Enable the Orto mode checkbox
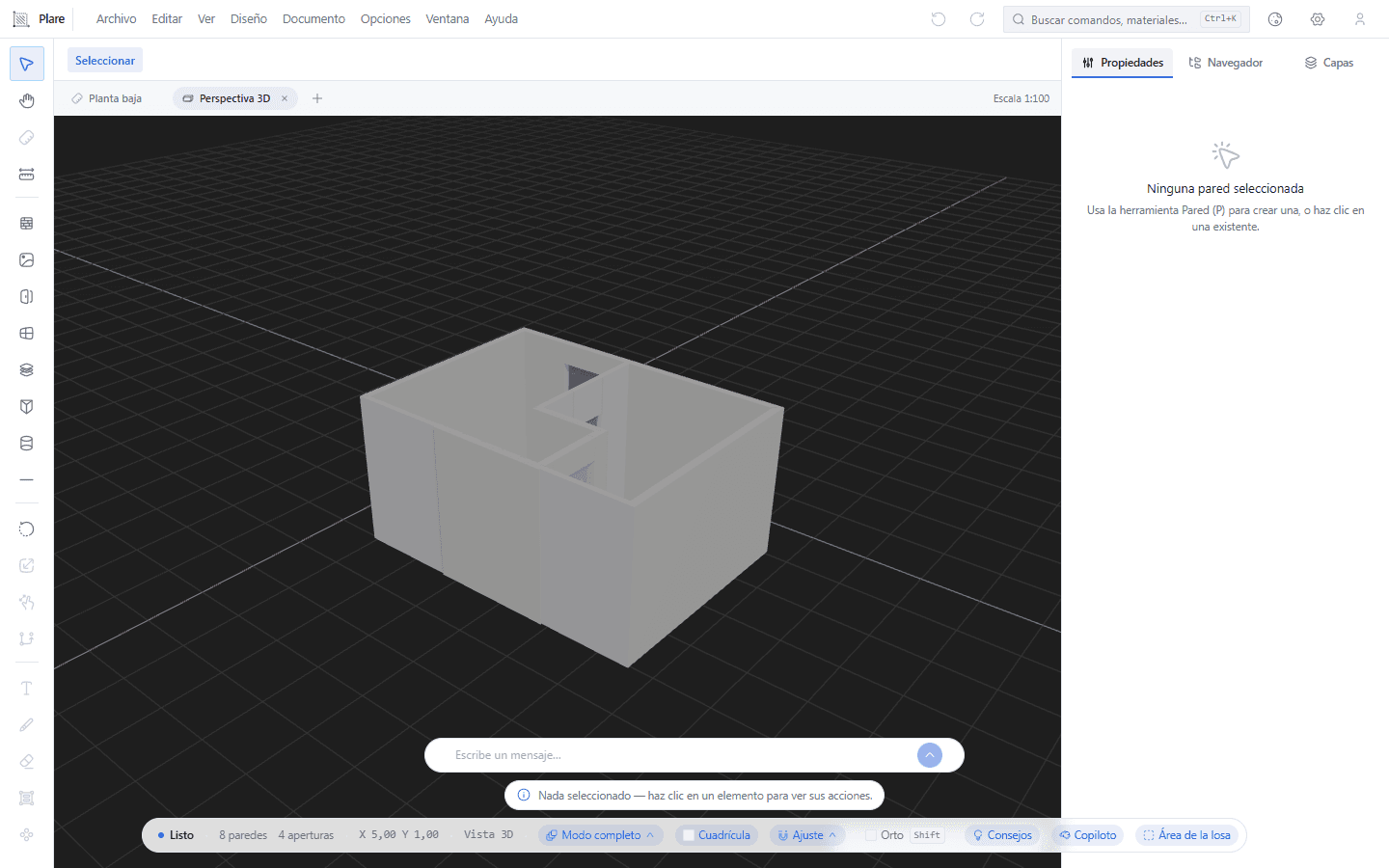 tap(871, 835)
